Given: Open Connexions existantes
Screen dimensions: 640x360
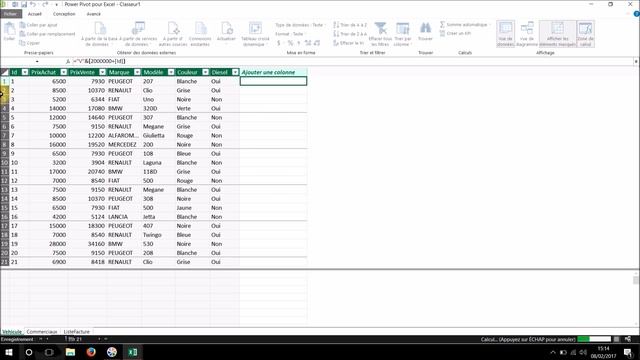Looking at the screenshot, I should pos(200,33).
